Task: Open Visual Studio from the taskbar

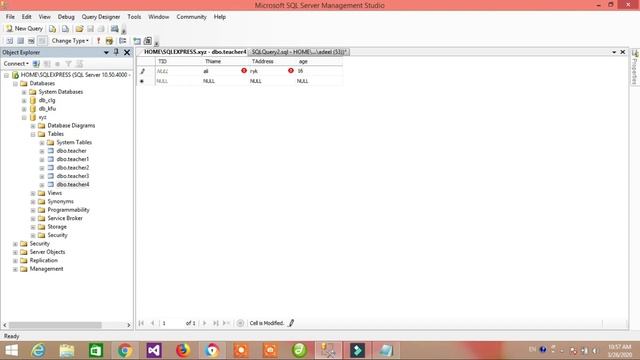Action: pos(154,351)
